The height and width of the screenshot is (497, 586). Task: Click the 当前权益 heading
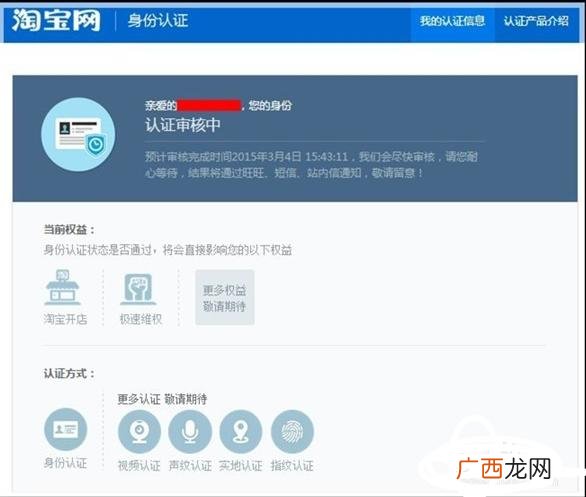tap(69, 229)
